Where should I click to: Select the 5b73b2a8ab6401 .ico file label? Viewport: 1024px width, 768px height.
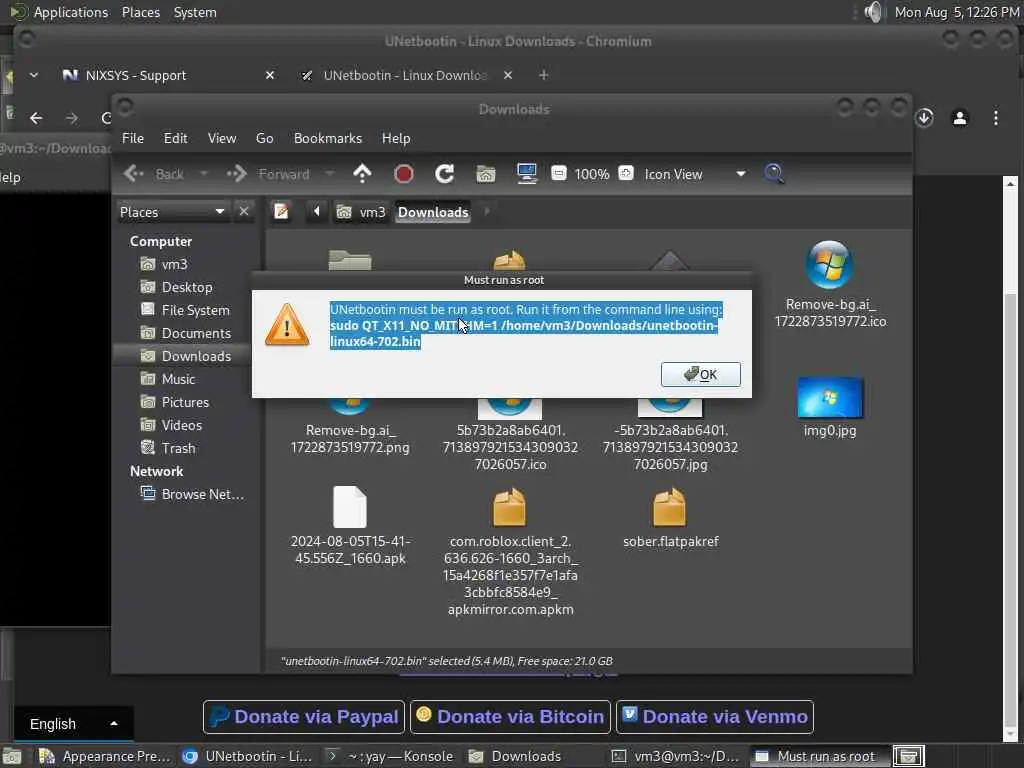click(x=510, y=447)
